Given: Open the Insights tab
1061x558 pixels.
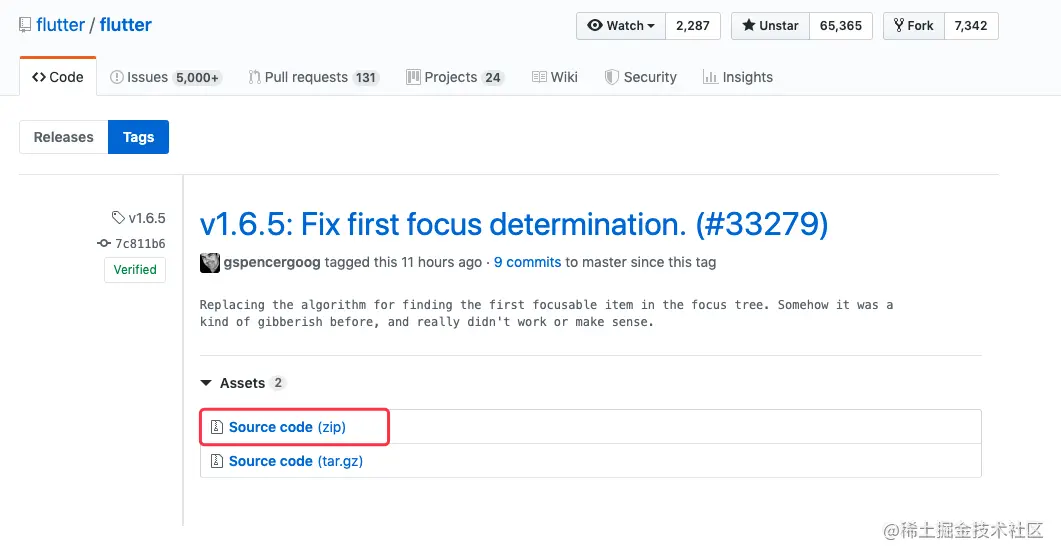Looking at the screenshot, I should [738, 77].
